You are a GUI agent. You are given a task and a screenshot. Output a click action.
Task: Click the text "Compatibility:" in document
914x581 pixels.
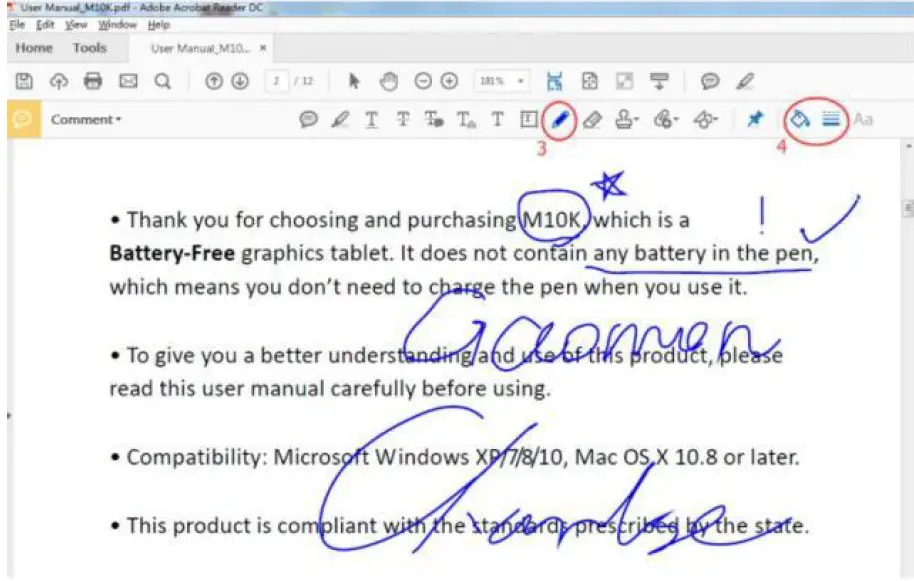(x=197, y=457)
